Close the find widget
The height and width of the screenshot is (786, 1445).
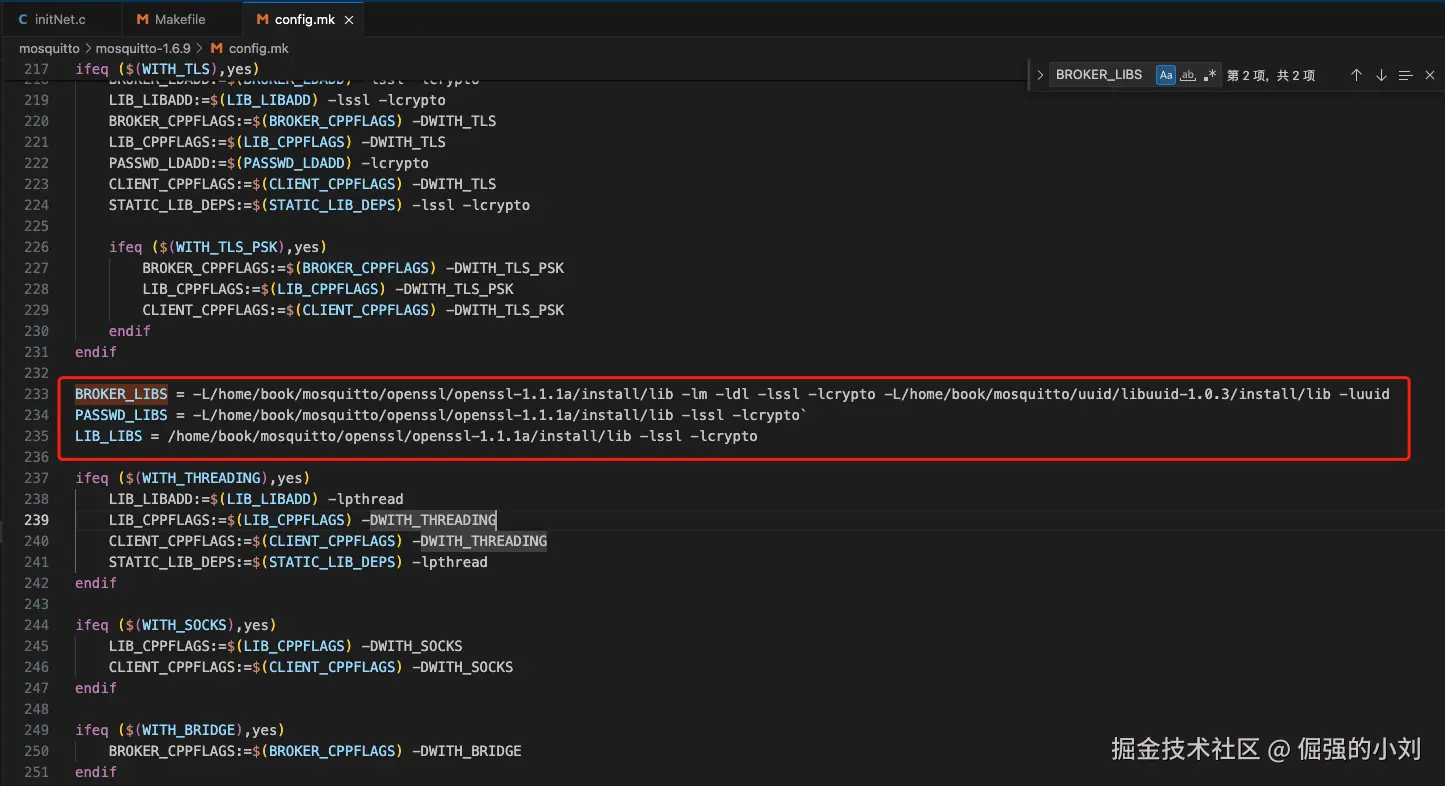click(1430, 75)
